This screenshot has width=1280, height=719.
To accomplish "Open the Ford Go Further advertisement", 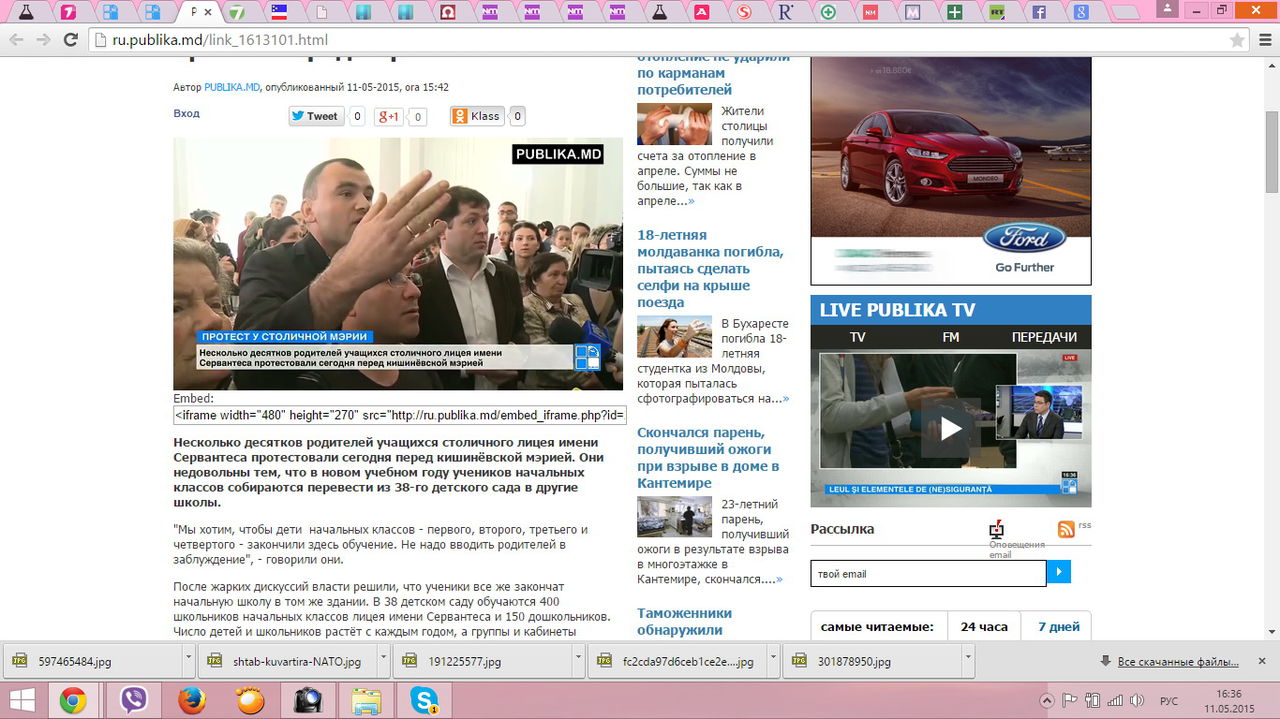I will pyautogui.click(x=950, y=171).
